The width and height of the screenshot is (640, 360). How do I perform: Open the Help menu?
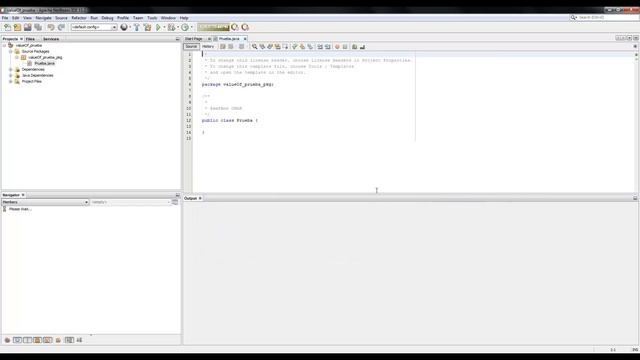tap(184, 18)
